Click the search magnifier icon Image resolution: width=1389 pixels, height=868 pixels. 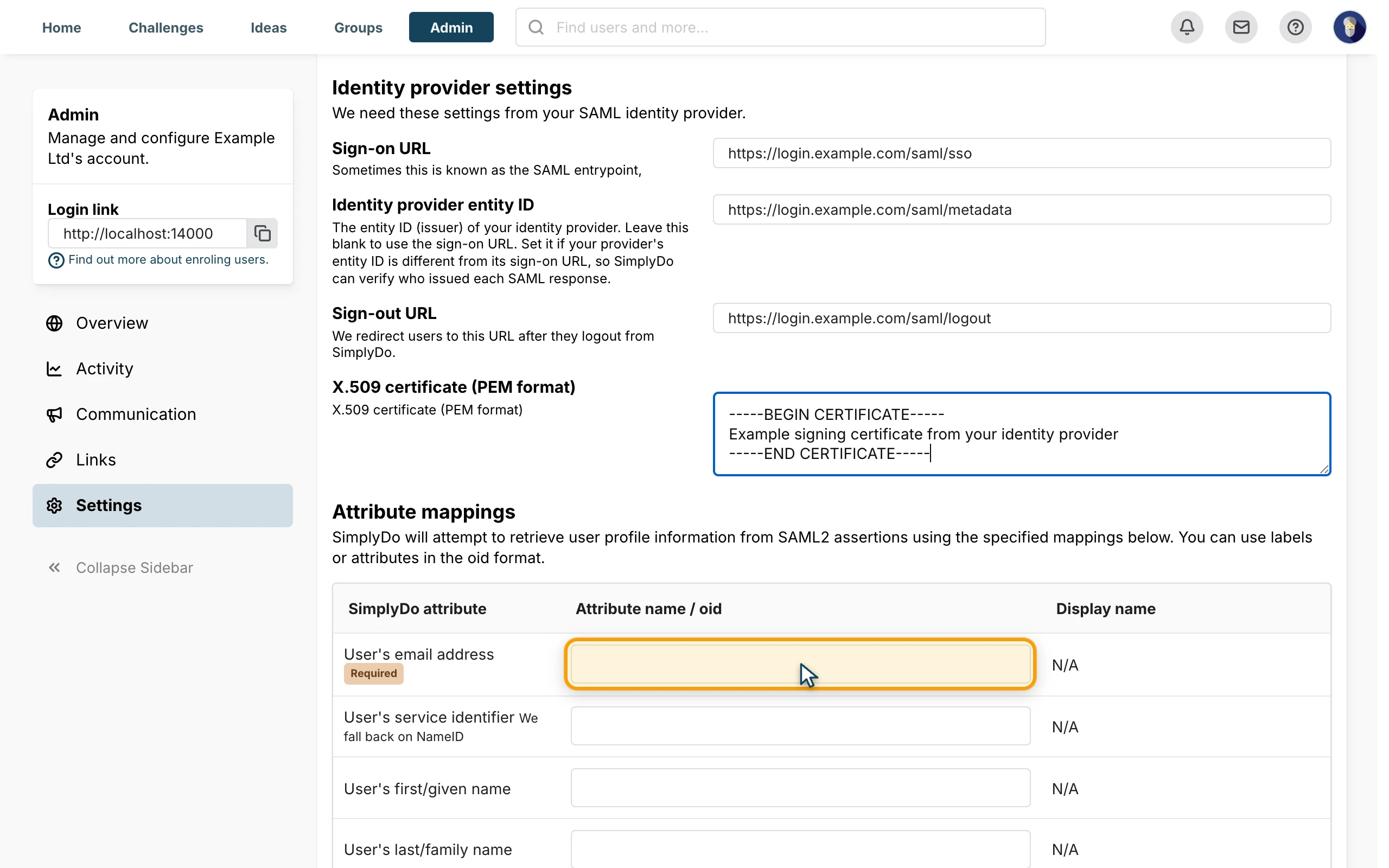(536, 27)
